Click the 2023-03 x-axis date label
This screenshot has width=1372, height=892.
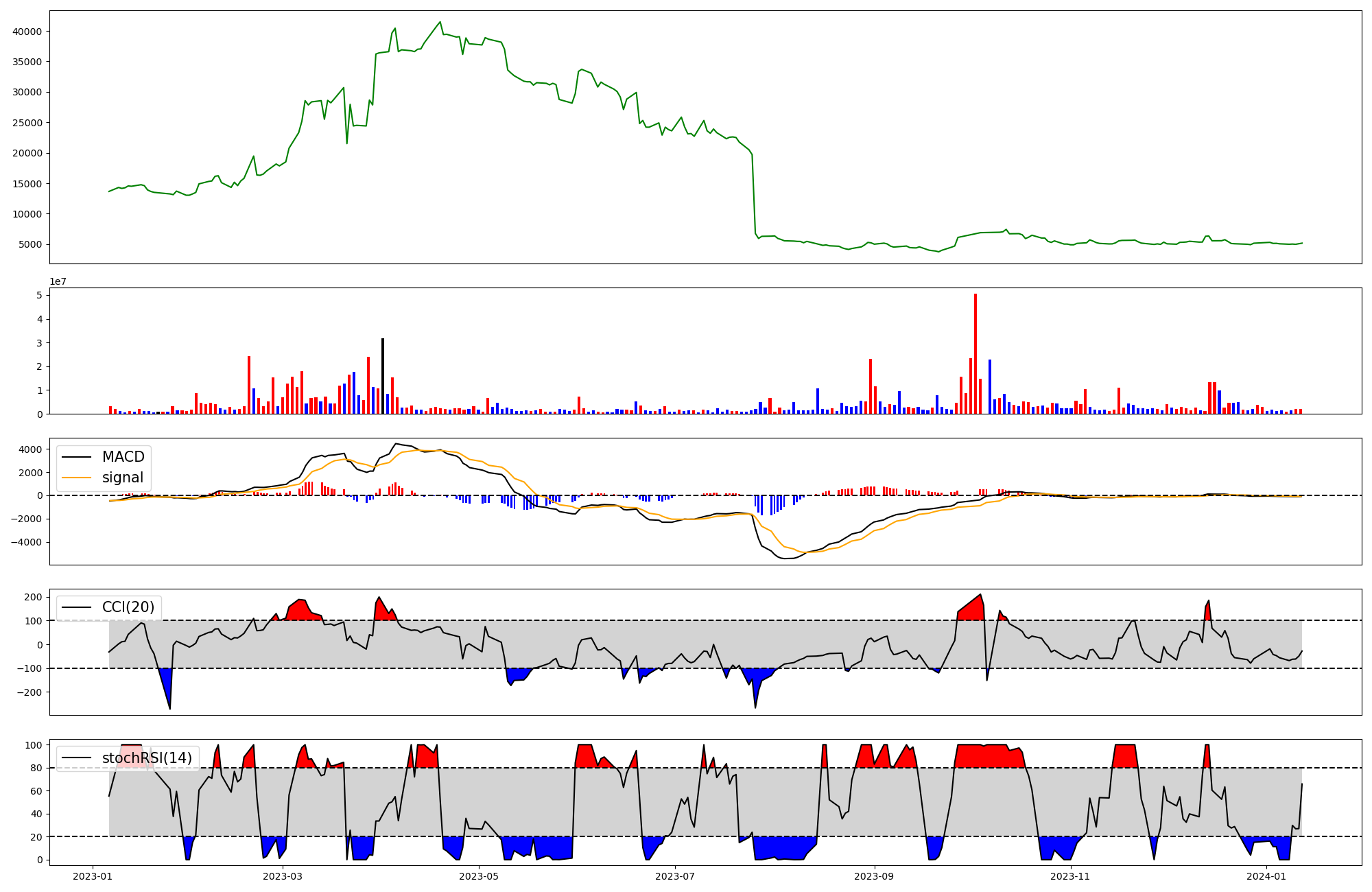pos(283,876)
